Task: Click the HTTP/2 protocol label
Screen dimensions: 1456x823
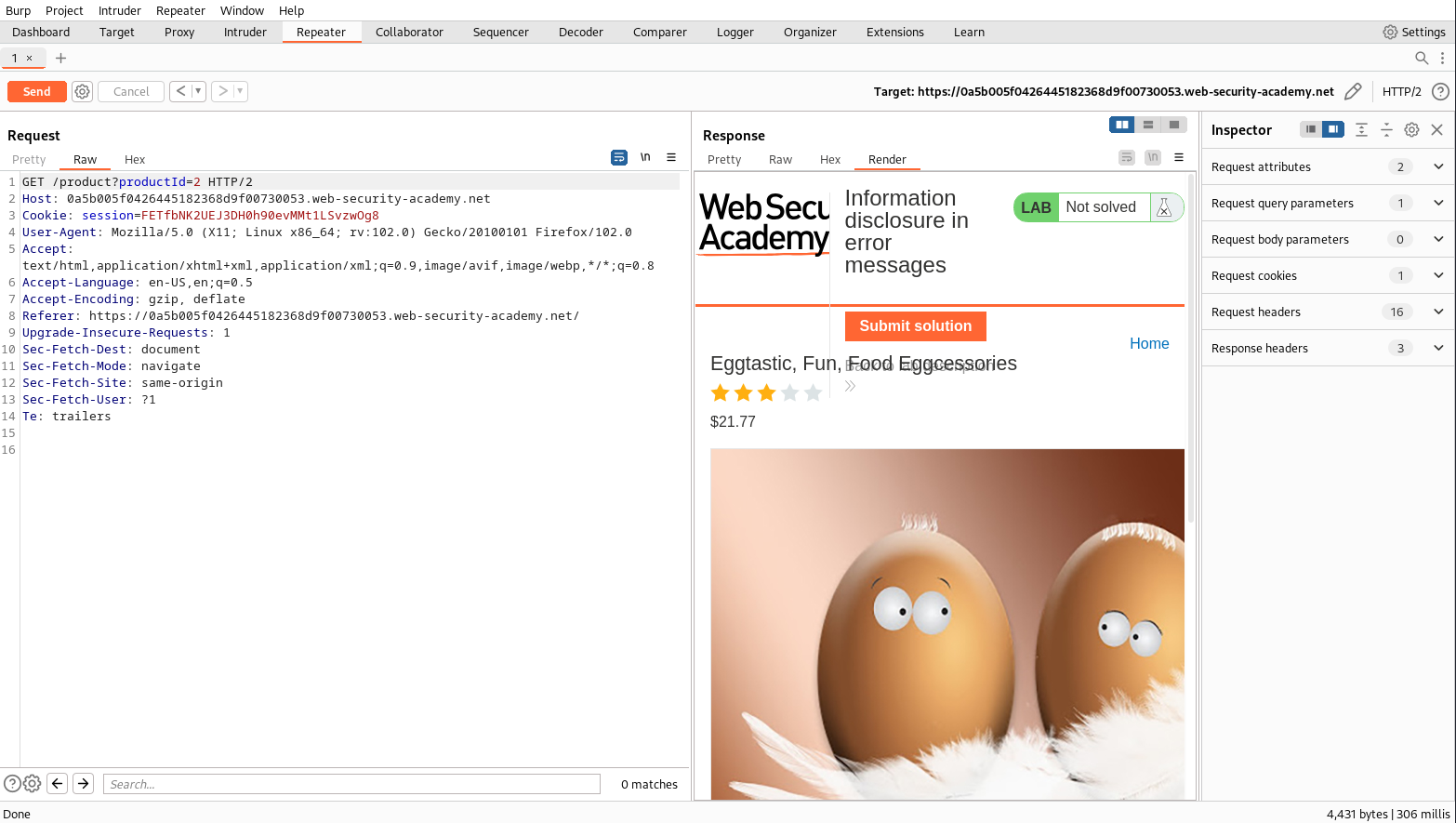Action: point(1401,91)
